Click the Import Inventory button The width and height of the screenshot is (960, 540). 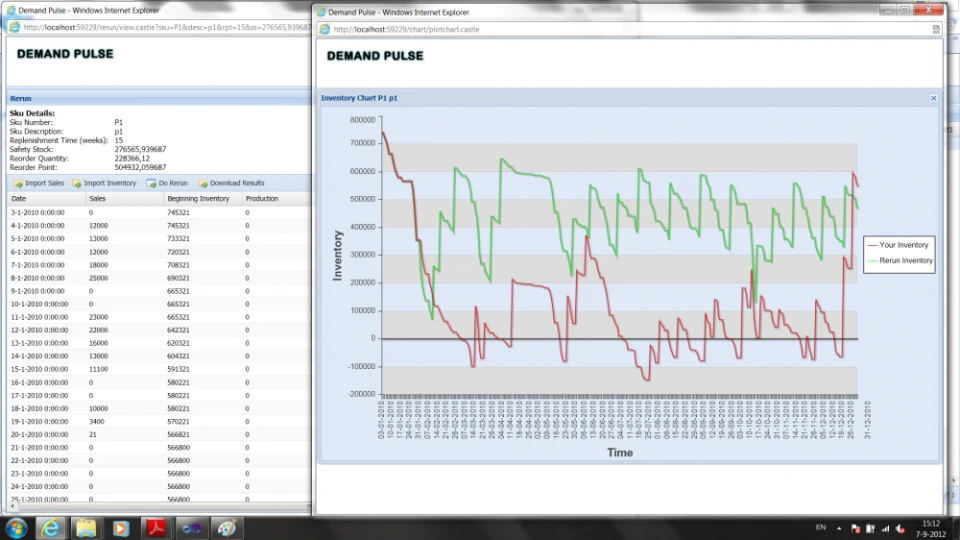[104, 183]
